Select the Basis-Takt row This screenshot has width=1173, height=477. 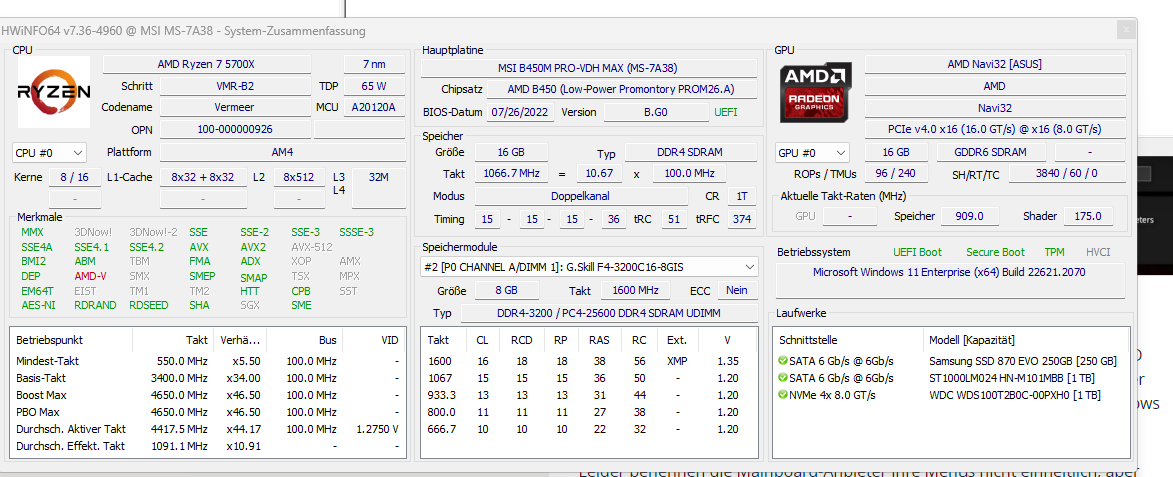pos(208,378)
